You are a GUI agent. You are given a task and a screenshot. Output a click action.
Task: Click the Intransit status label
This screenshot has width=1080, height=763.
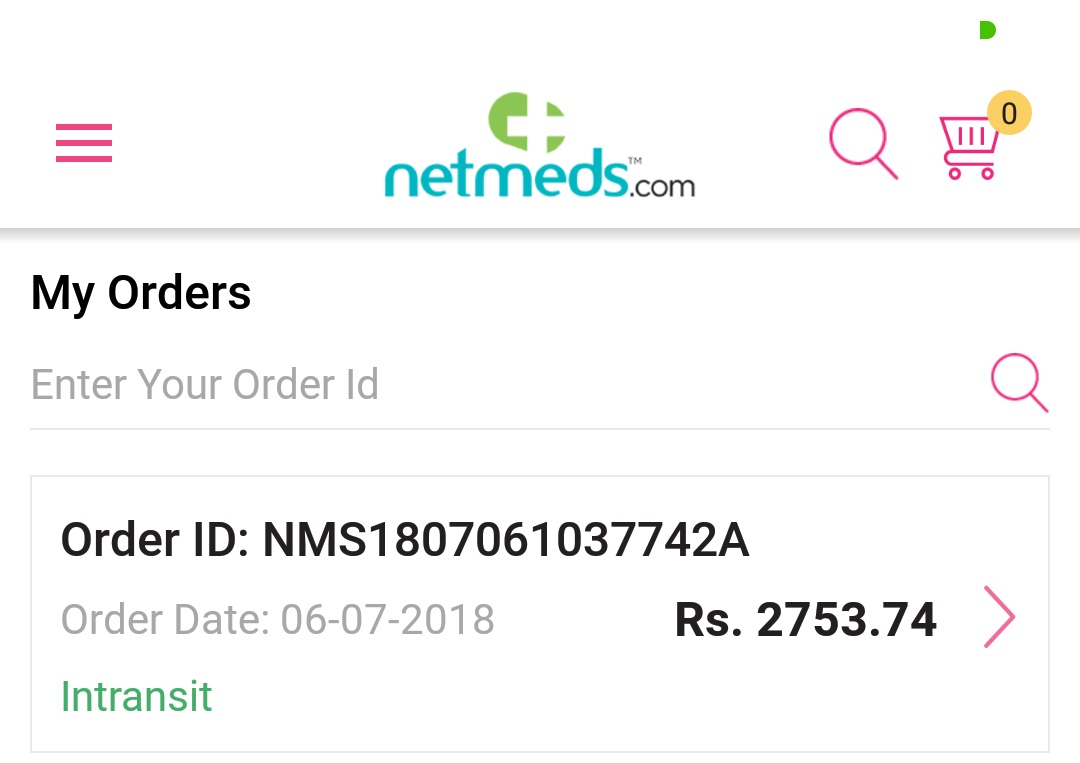[137, 696]
